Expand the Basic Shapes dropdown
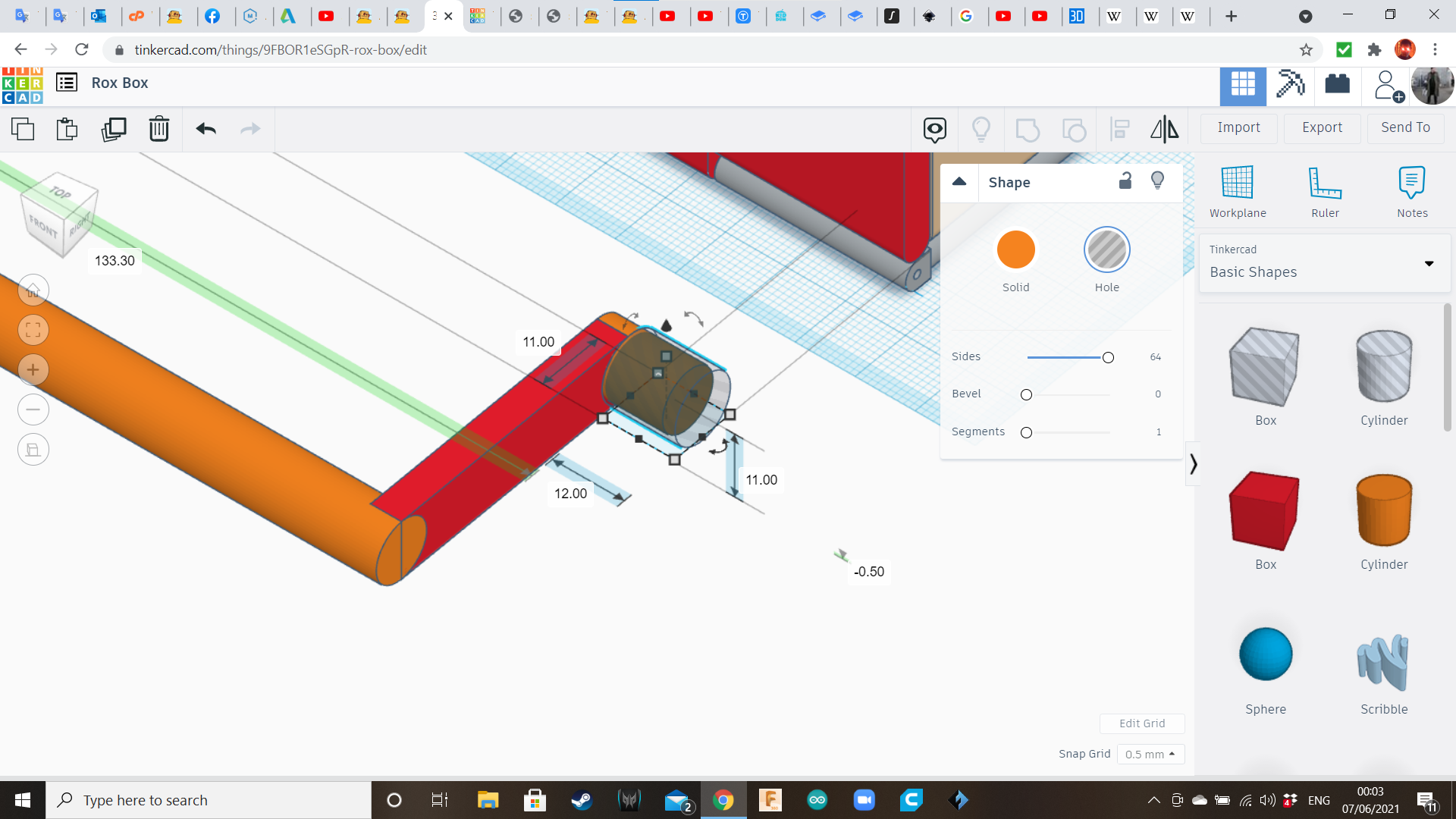This screenshot has width=1456, height=819. tap(1429, 264)
